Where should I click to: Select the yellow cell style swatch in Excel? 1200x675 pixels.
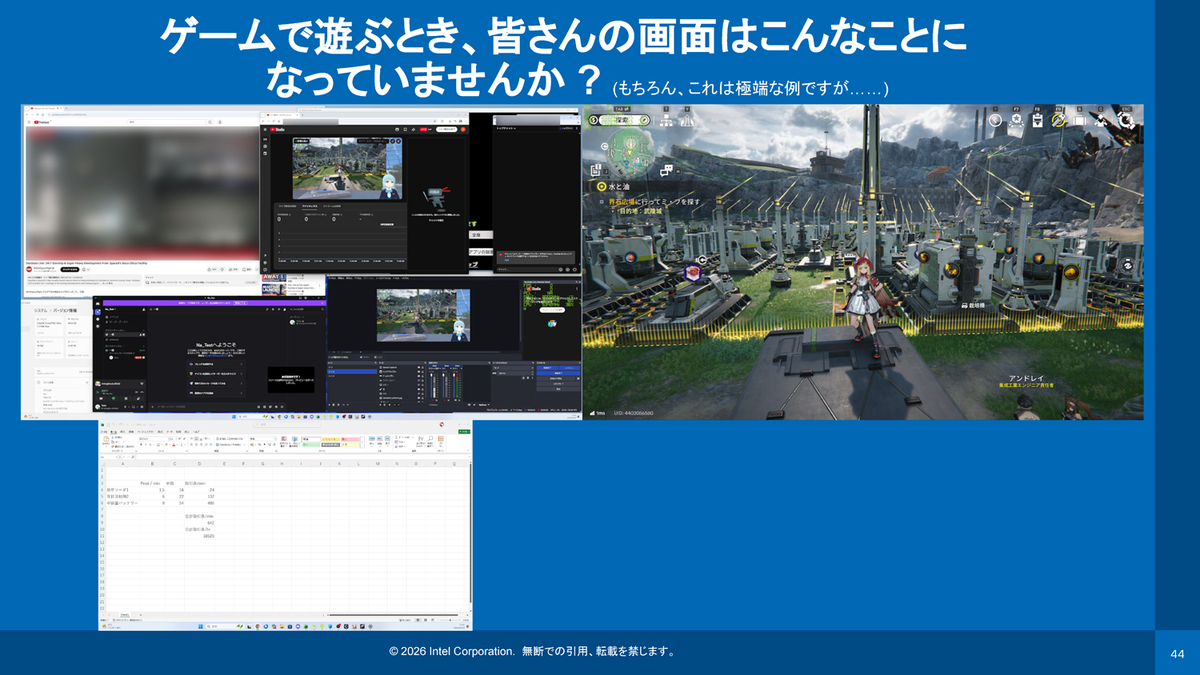(330, 439)
